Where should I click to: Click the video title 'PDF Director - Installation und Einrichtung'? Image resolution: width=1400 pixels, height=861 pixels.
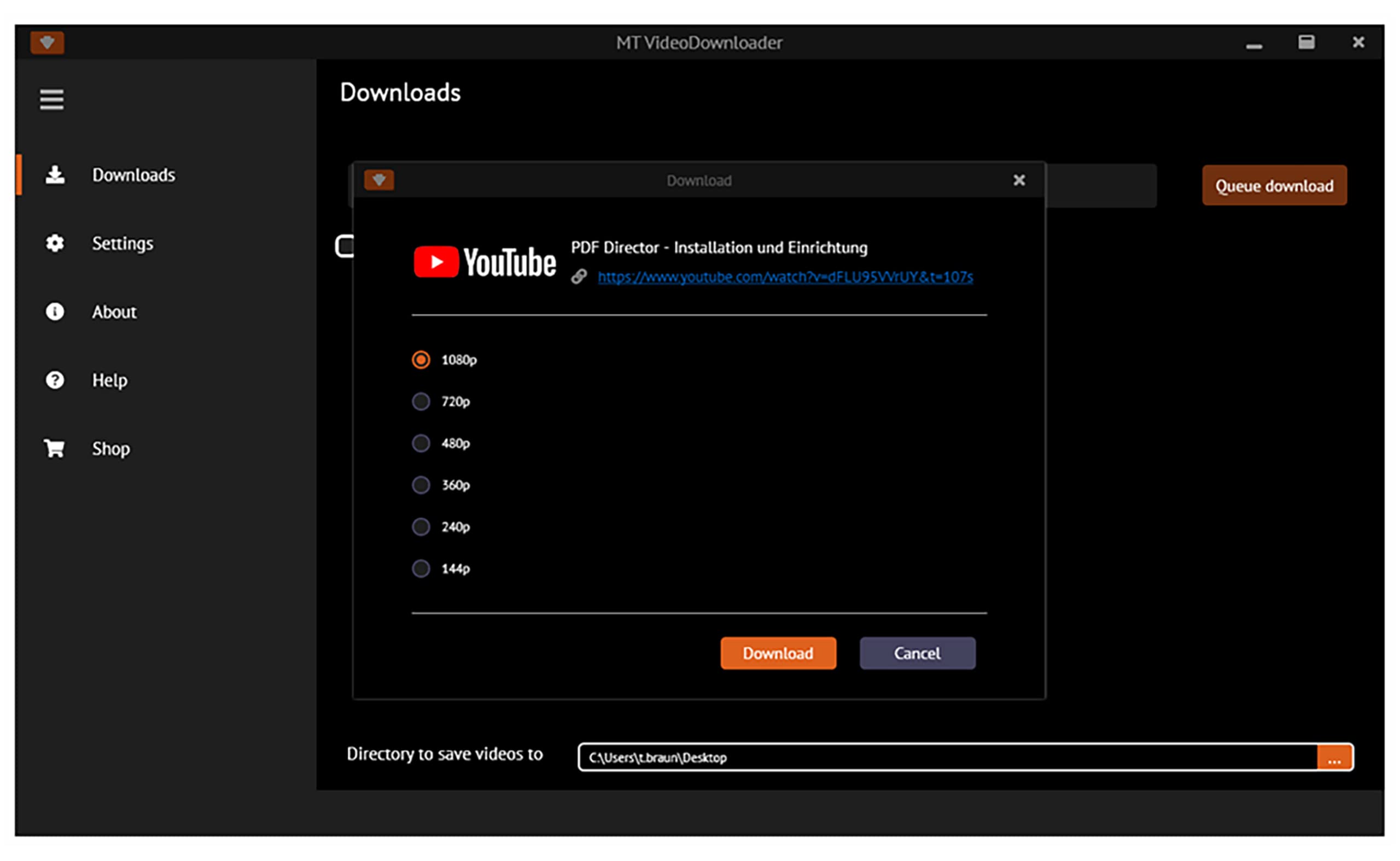tap(719, 248)
